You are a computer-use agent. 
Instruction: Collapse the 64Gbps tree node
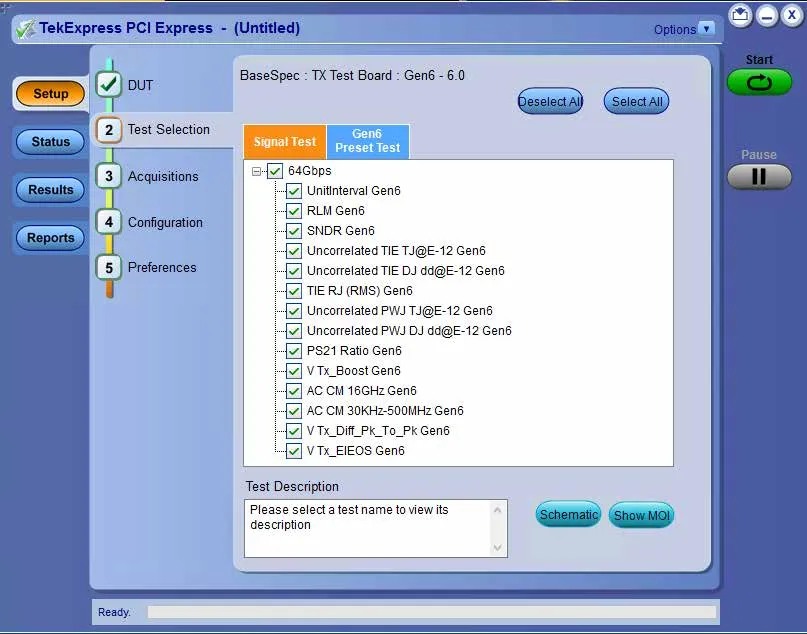click(x=257, y=171)
